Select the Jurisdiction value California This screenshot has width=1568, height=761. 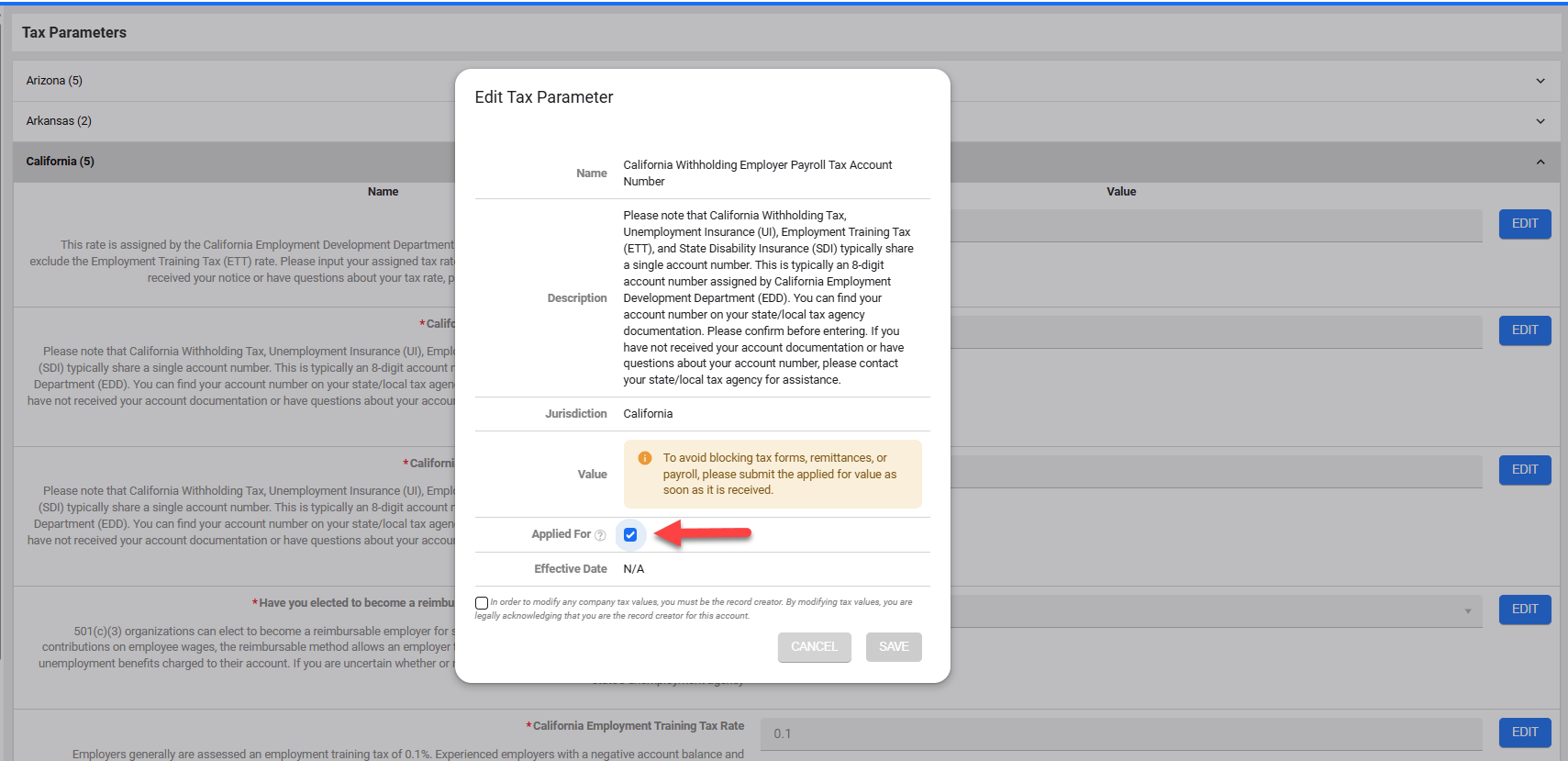click(x=648, y=414)
